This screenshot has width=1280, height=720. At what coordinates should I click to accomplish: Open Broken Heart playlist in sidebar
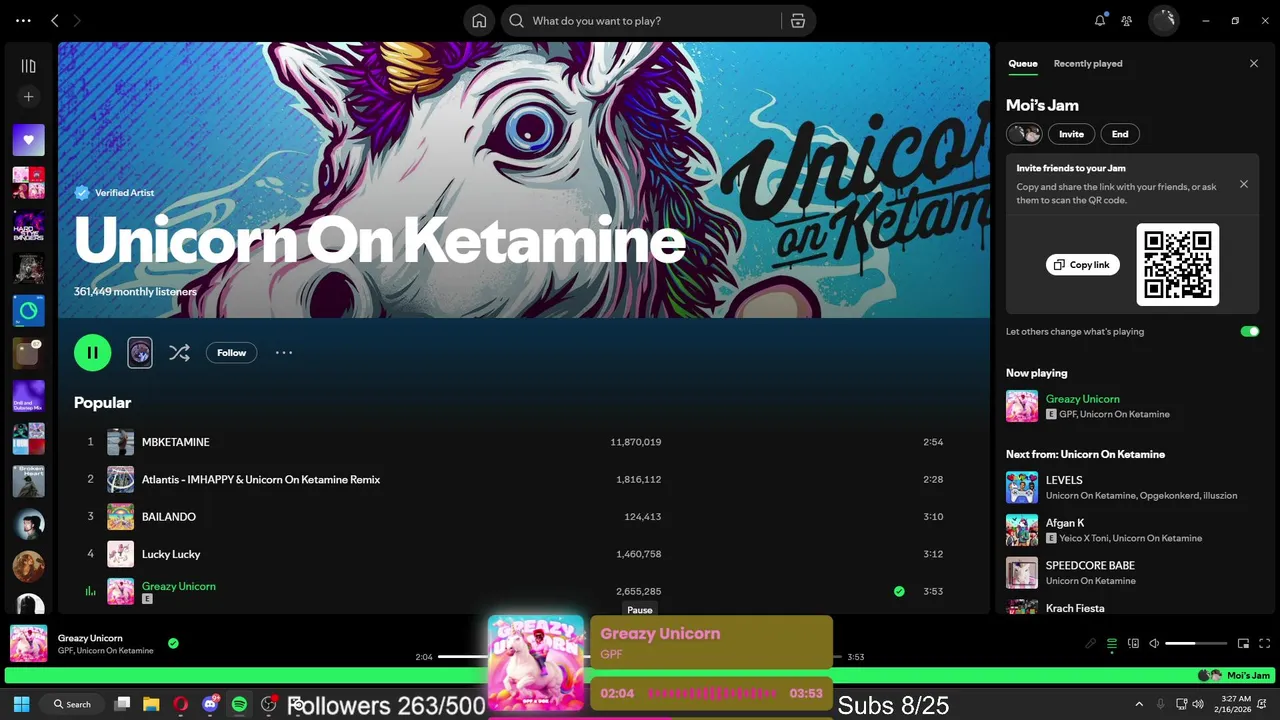click(28, 481)
